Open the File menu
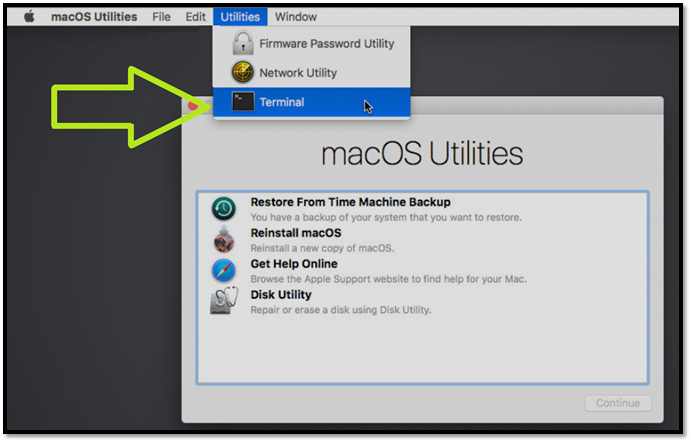The width and height of the screenshot is (692, 443). pyautogui.click(x=161, y=17)
